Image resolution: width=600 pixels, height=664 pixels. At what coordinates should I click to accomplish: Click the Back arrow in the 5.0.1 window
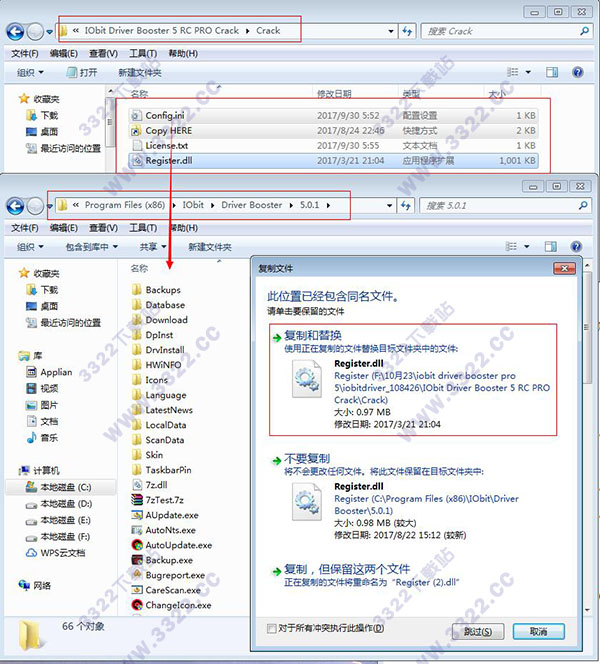15,206
